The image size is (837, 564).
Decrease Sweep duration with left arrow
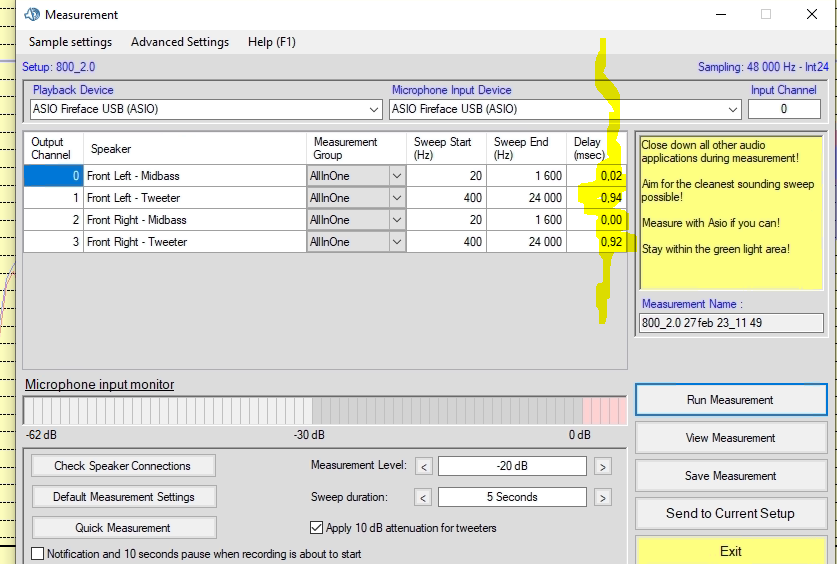(x=424, y=497)
